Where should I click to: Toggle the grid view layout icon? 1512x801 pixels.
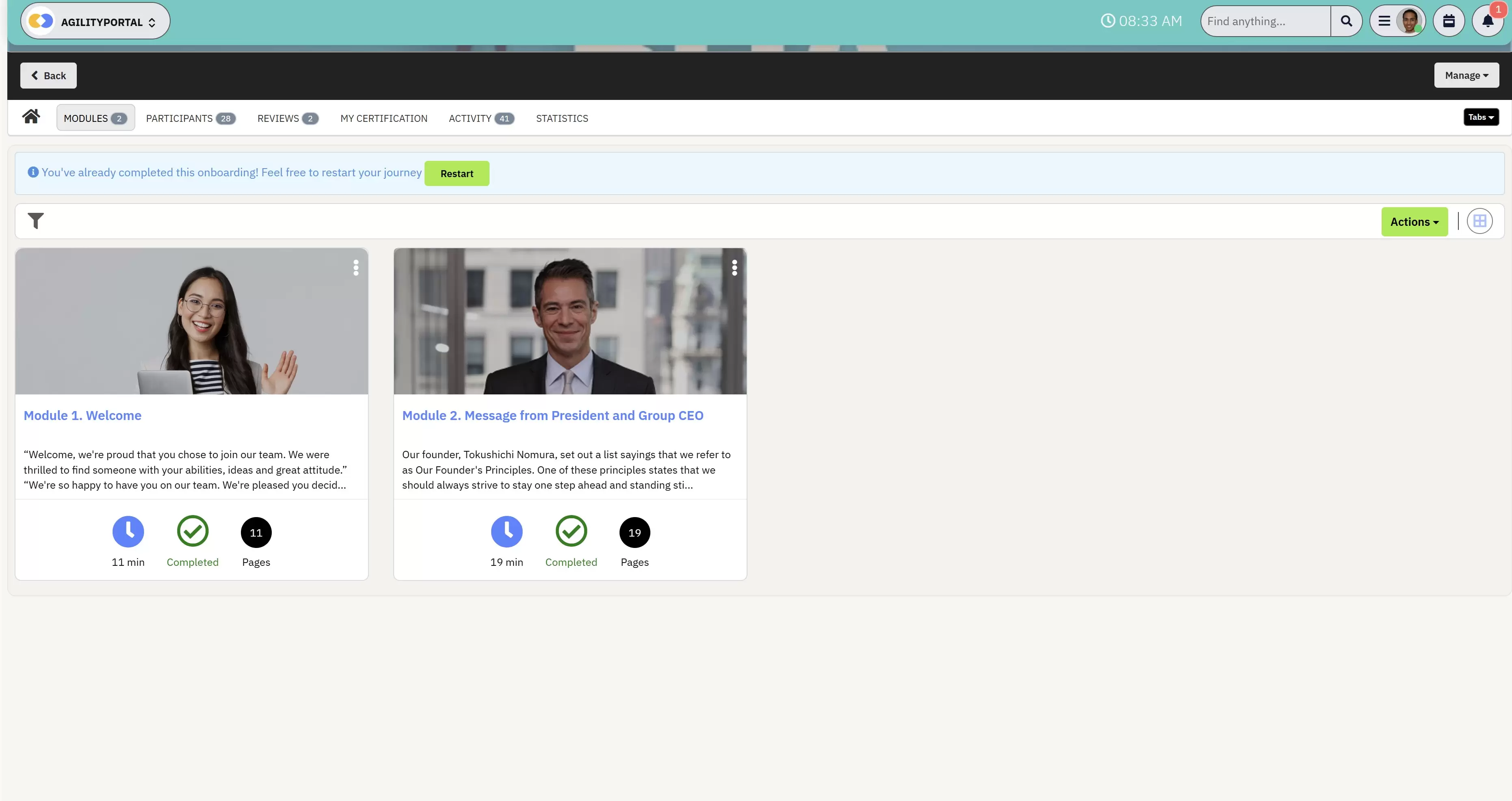pos(1480,221)
